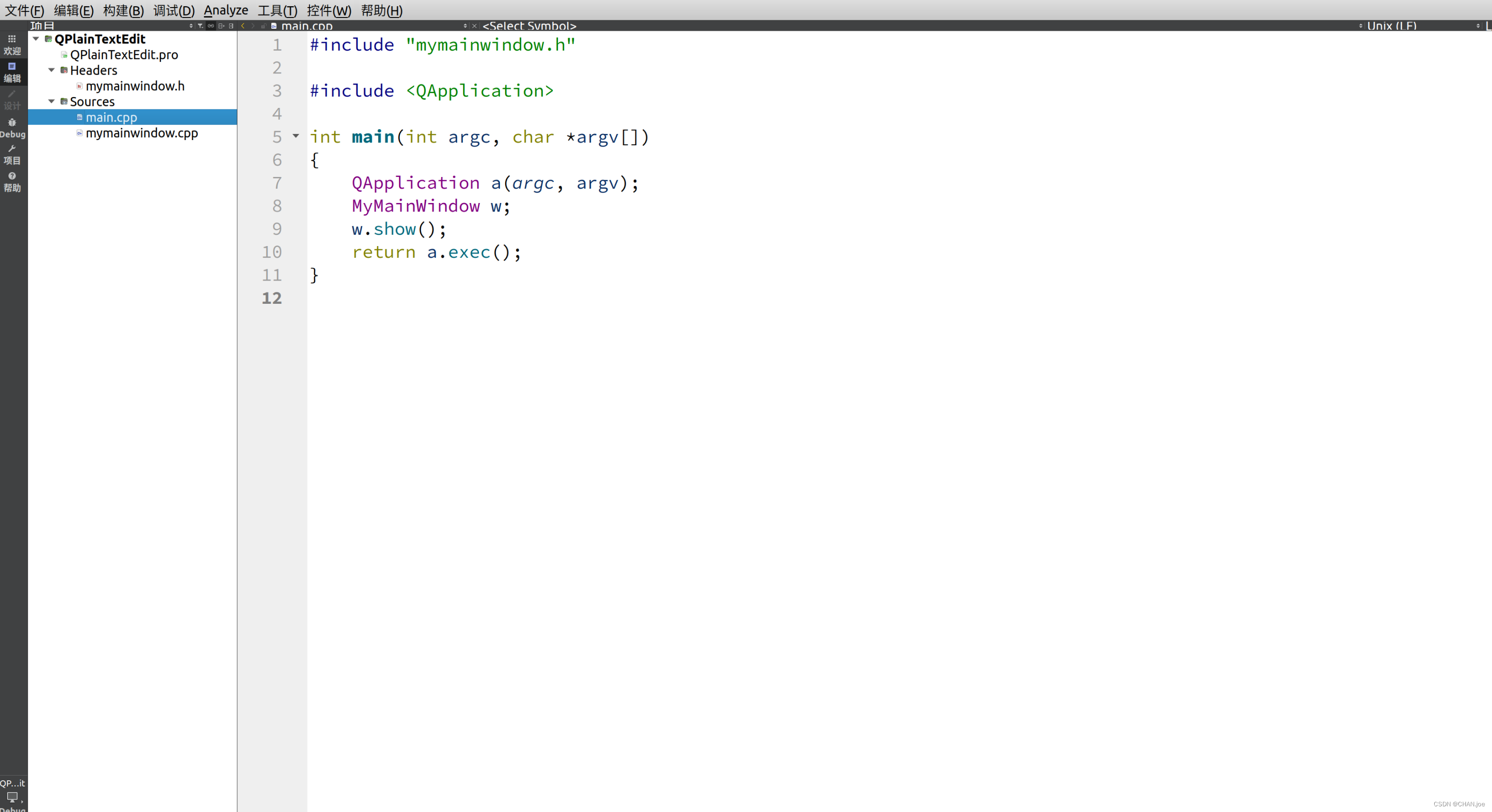Click the Welcome (欢迎) icon in left sidebar
Viewport: 1492px width, 812px height.
[x=13, y=44]
